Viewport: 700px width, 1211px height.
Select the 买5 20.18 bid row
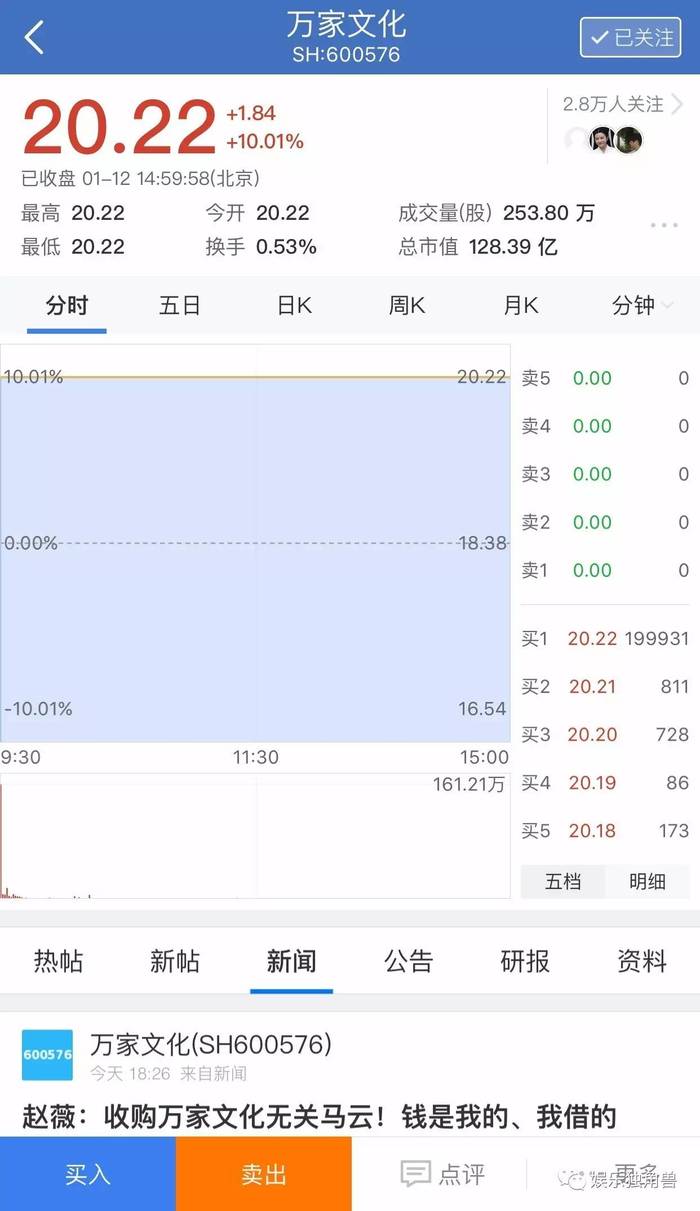pyautogui.click(x=605, y=830)
